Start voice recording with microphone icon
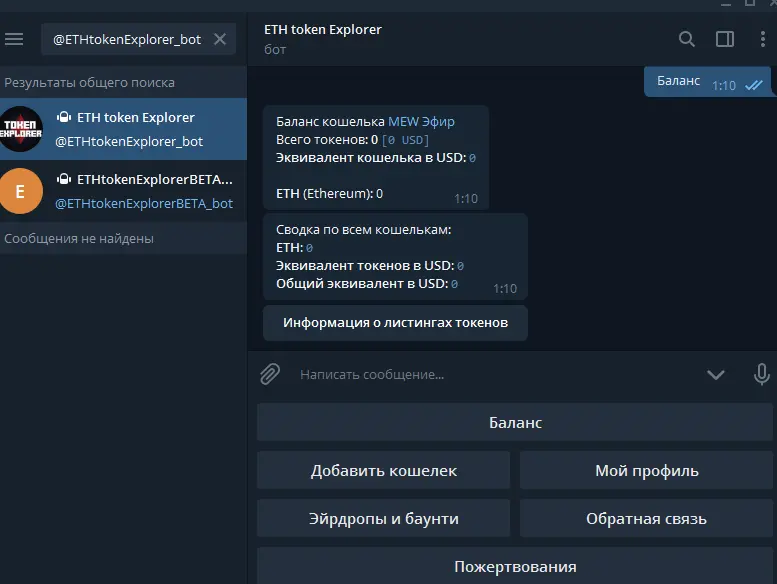This screenshot has height=584, width=777. point(762,374)
